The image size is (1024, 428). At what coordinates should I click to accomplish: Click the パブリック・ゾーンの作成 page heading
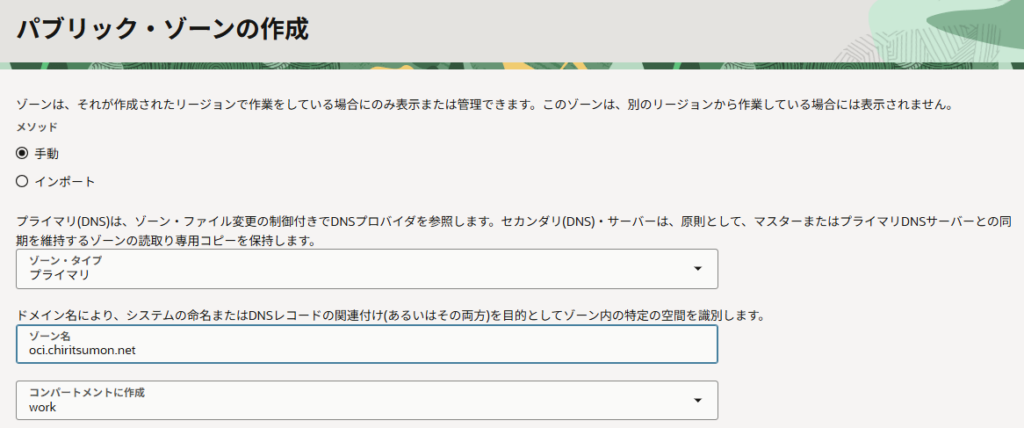coord(162,28)
